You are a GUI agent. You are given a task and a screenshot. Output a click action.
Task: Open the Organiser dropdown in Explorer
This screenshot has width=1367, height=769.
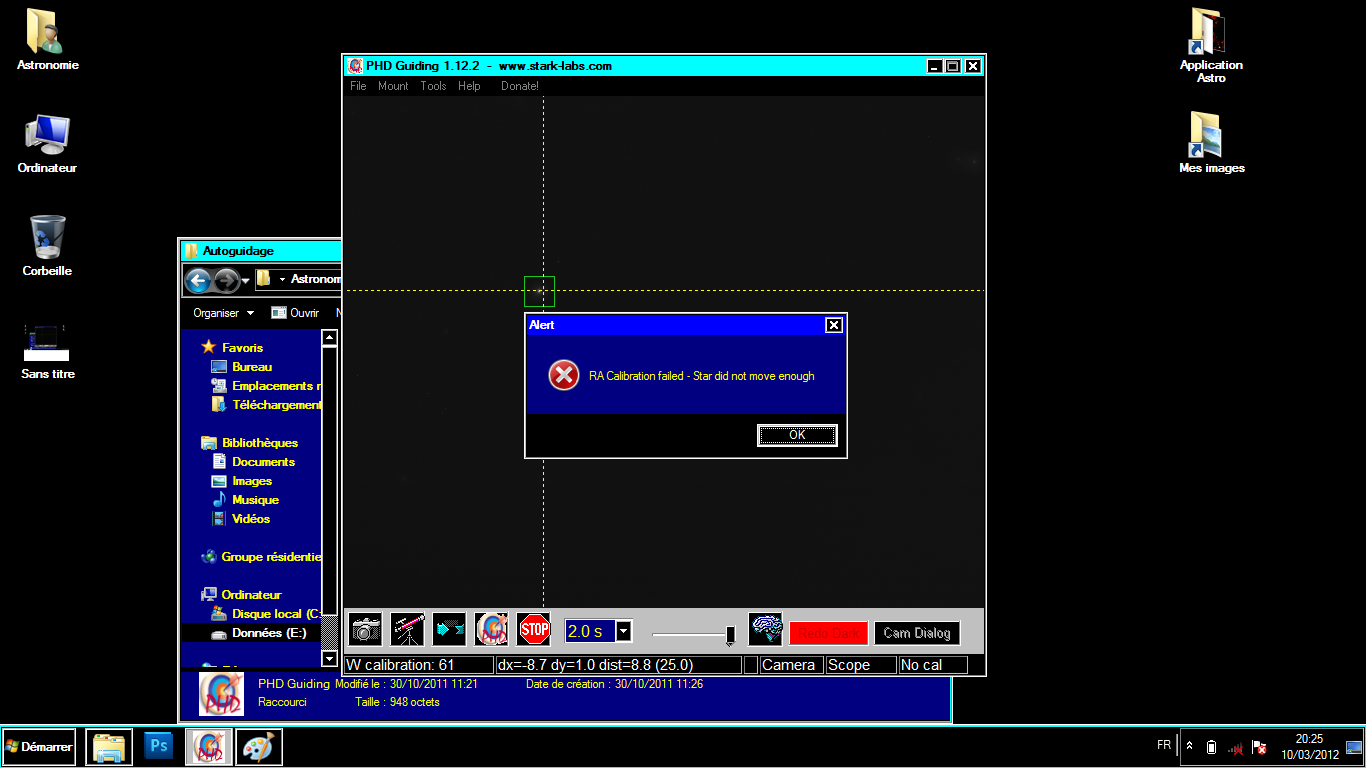click(224, 313)
